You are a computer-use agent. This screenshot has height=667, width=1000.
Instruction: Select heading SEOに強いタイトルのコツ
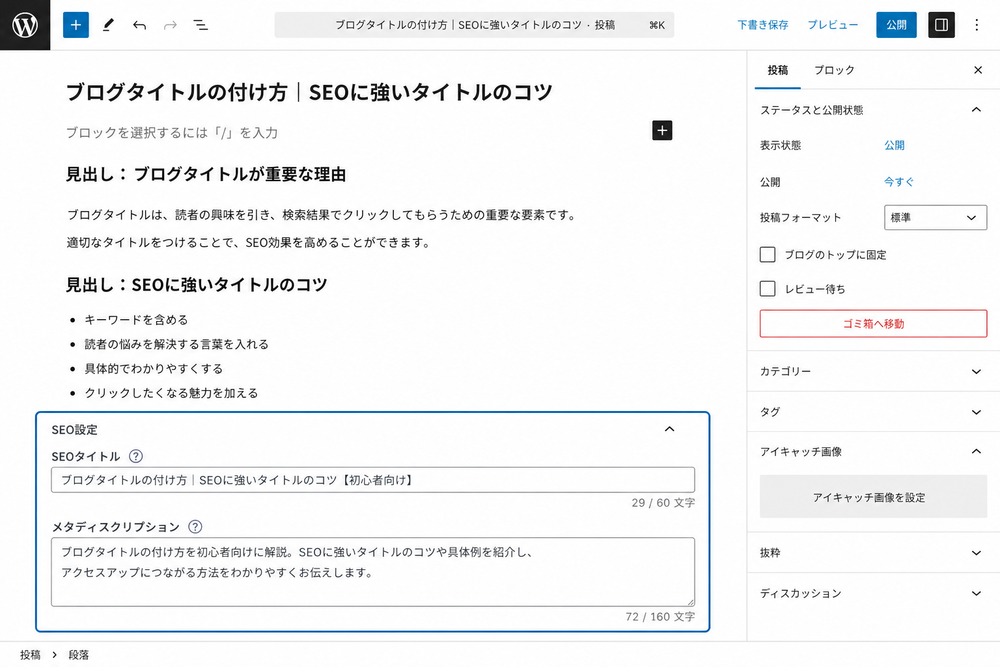point(196,284)
